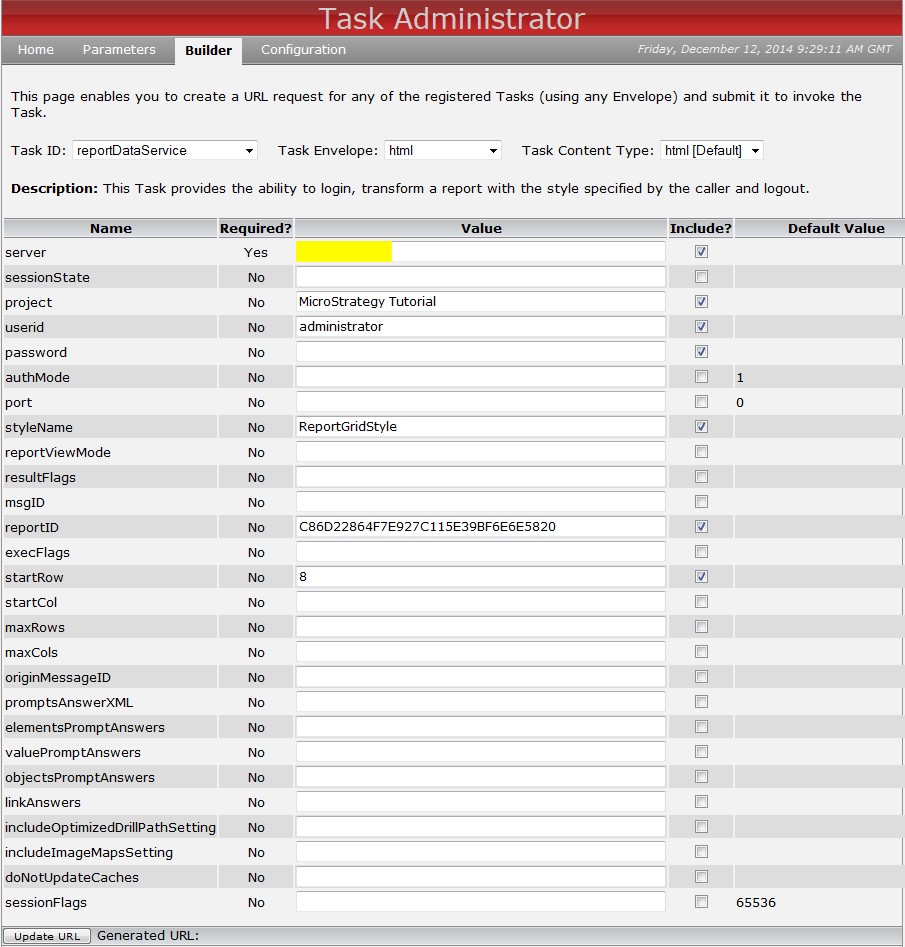The width and height of the screenshot is (905, 947).
Task: Open the Task ID dropdown
Action: tap(165, 150)
